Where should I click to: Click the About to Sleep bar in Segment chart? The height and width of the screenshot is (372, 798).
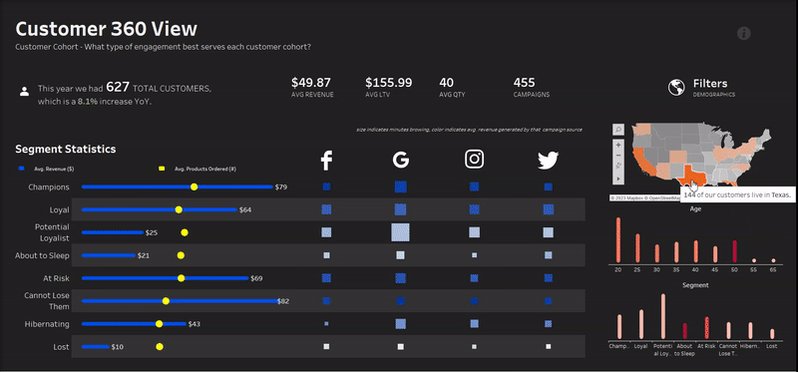(685, 331)
